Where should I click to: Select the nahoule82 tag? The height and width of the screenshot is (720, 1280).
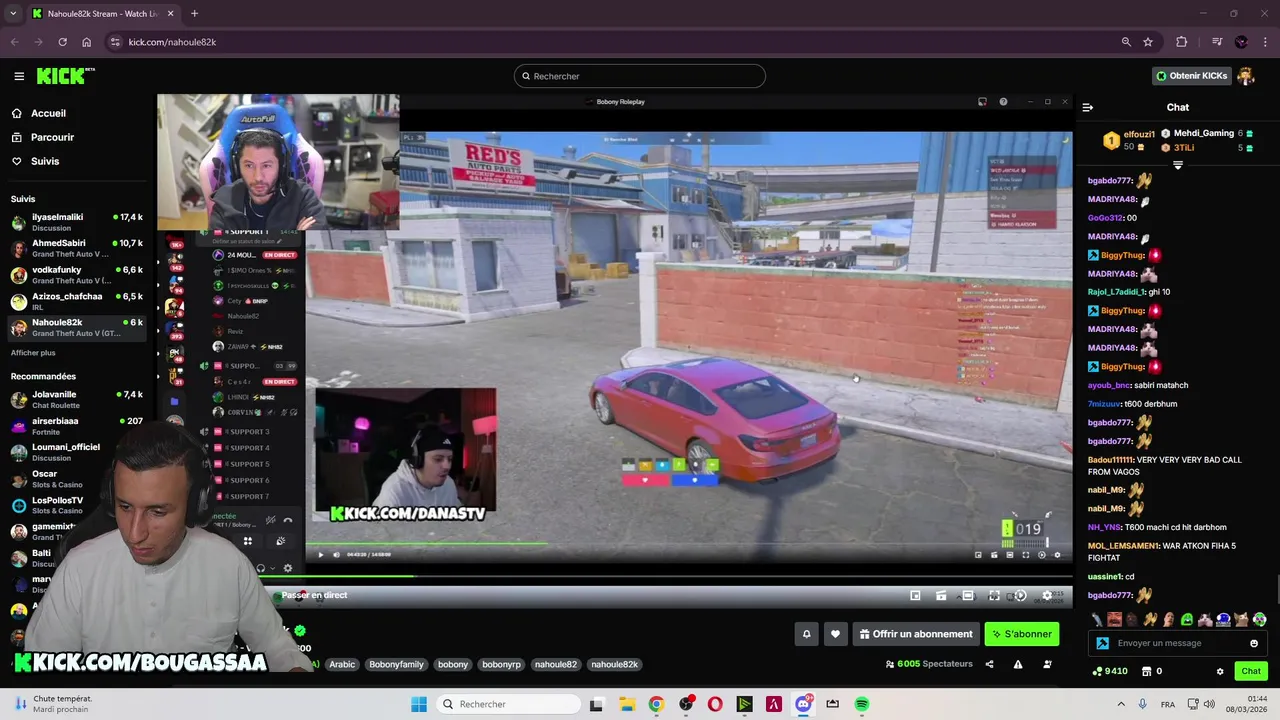pyautogui.click(x=555, y=664)
